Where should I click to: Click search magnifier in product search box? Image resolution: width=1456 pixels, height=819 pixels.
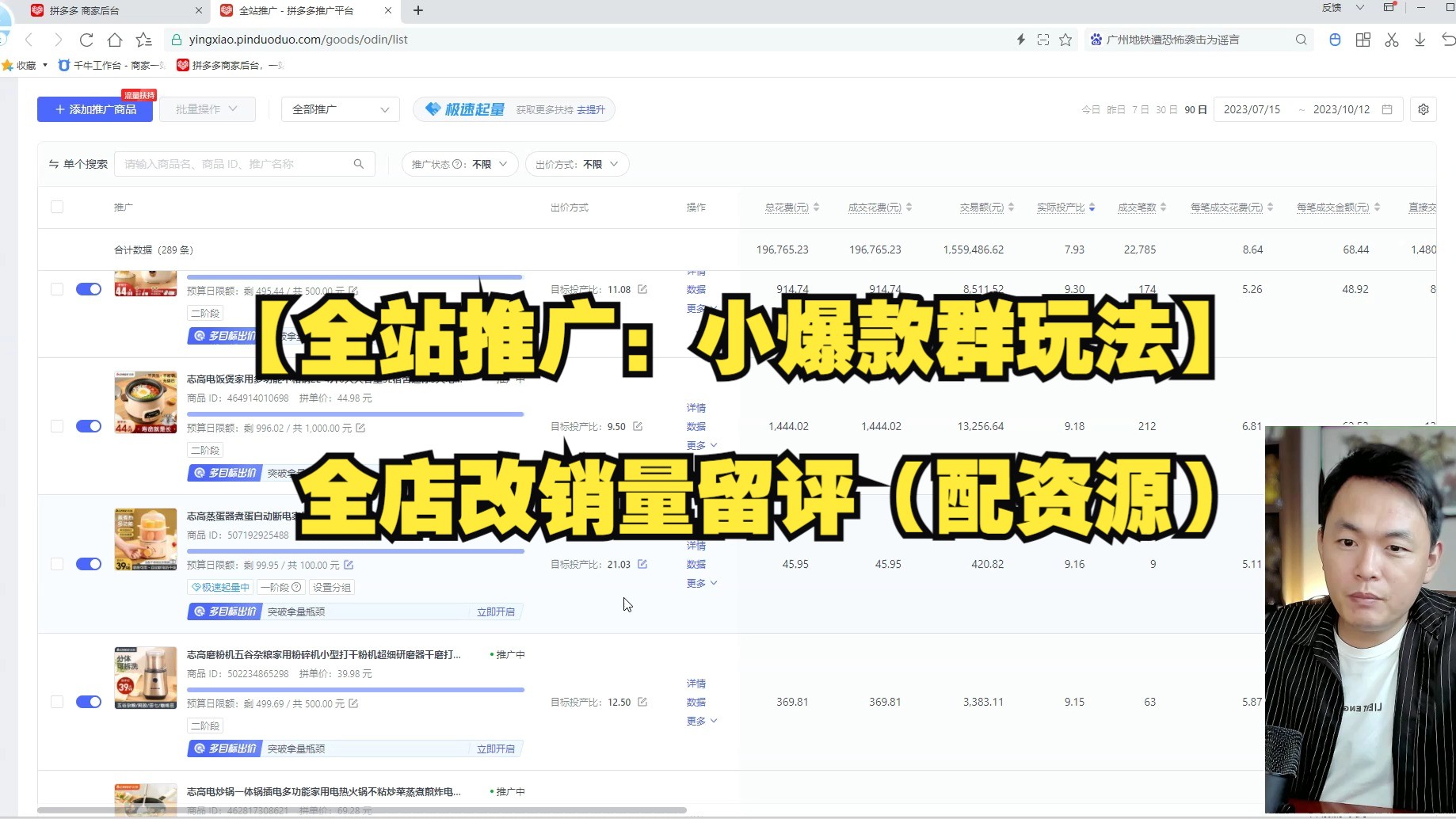click(x=359, y=164)
